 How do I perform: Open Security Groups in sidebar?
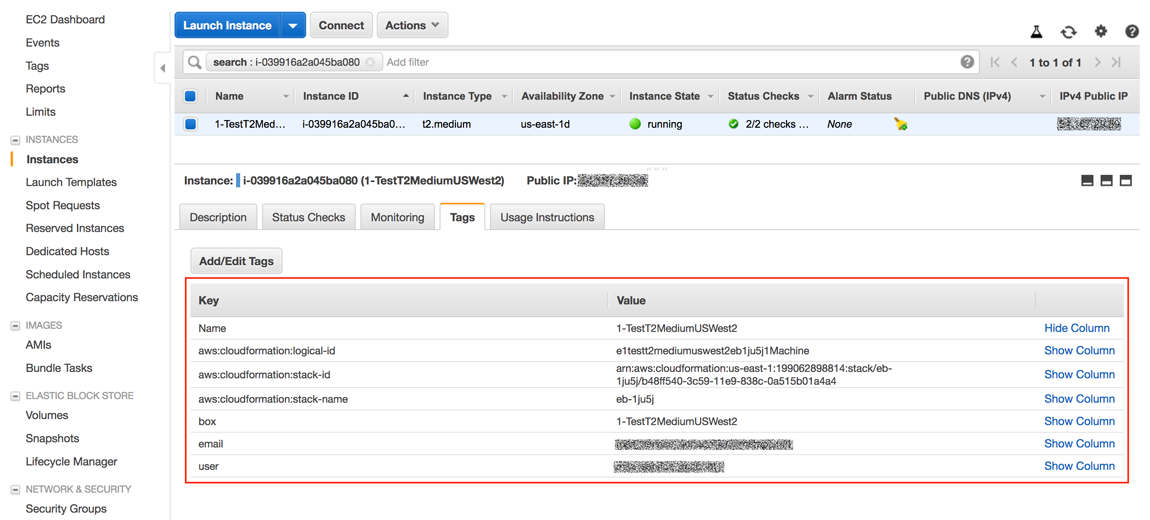tap(66, 509)
